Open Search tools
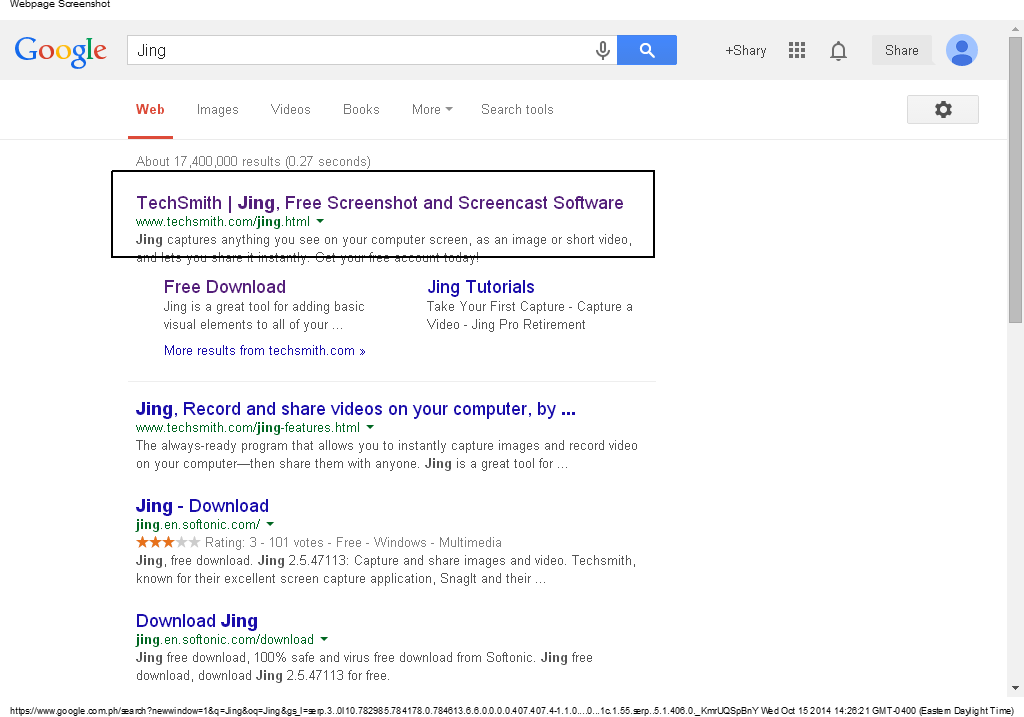Screen dimensions: 1024x717 click(517, 110)
